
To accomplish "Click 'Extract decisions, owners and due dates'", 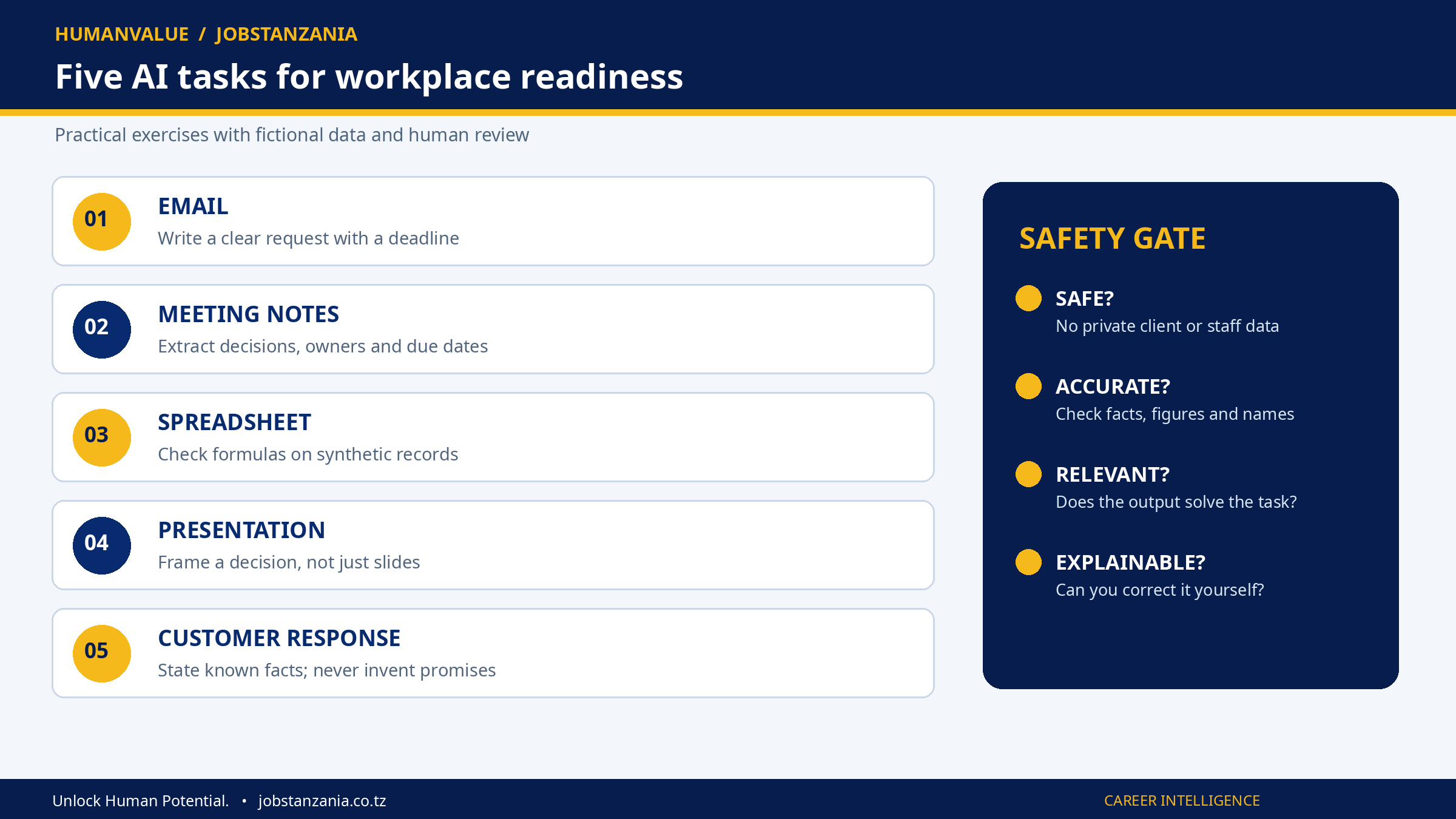I will (323, 346).
